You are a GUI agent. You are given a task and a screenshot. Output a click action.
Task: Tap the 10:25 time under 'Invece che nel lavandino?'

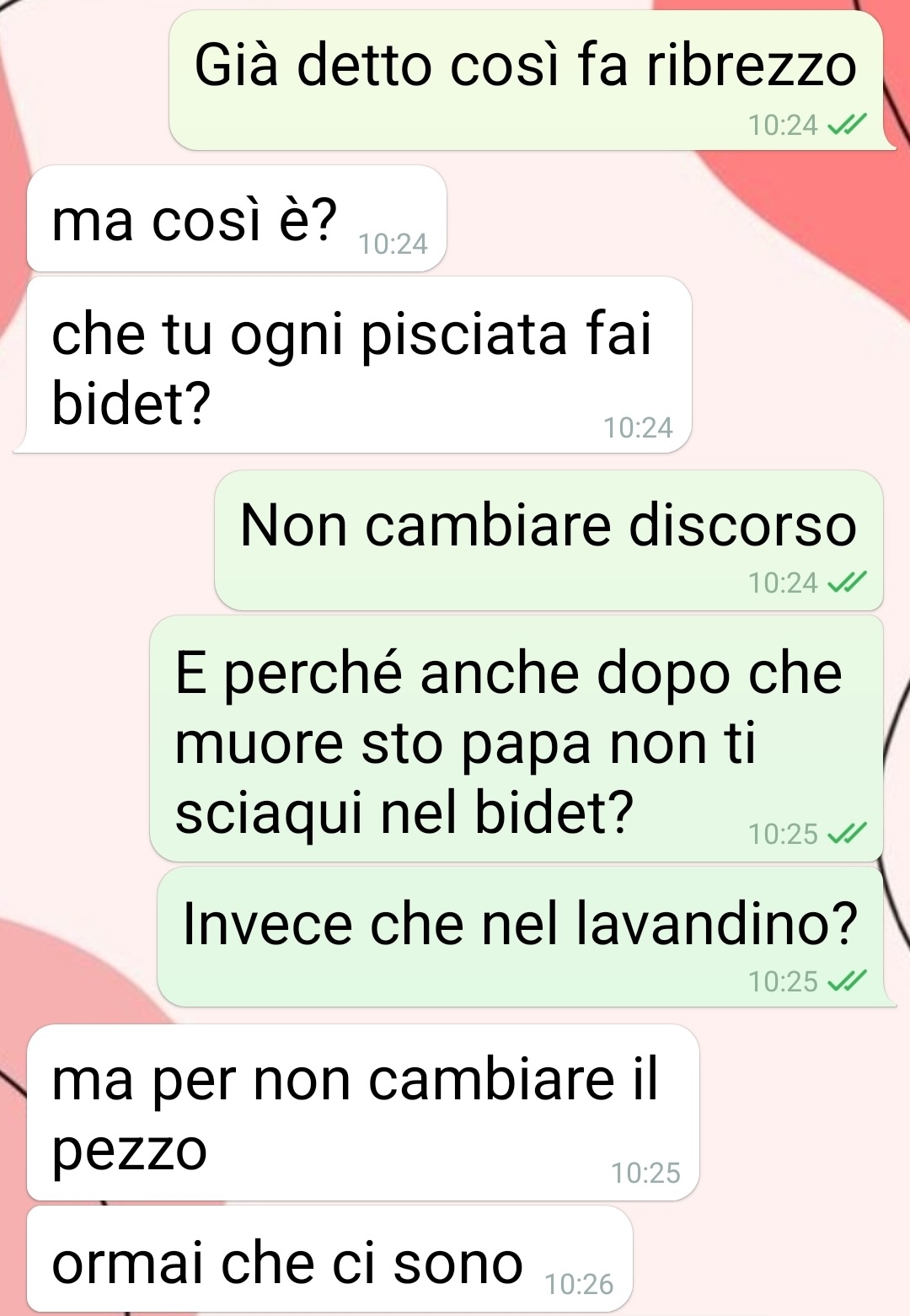pos(783,981)
